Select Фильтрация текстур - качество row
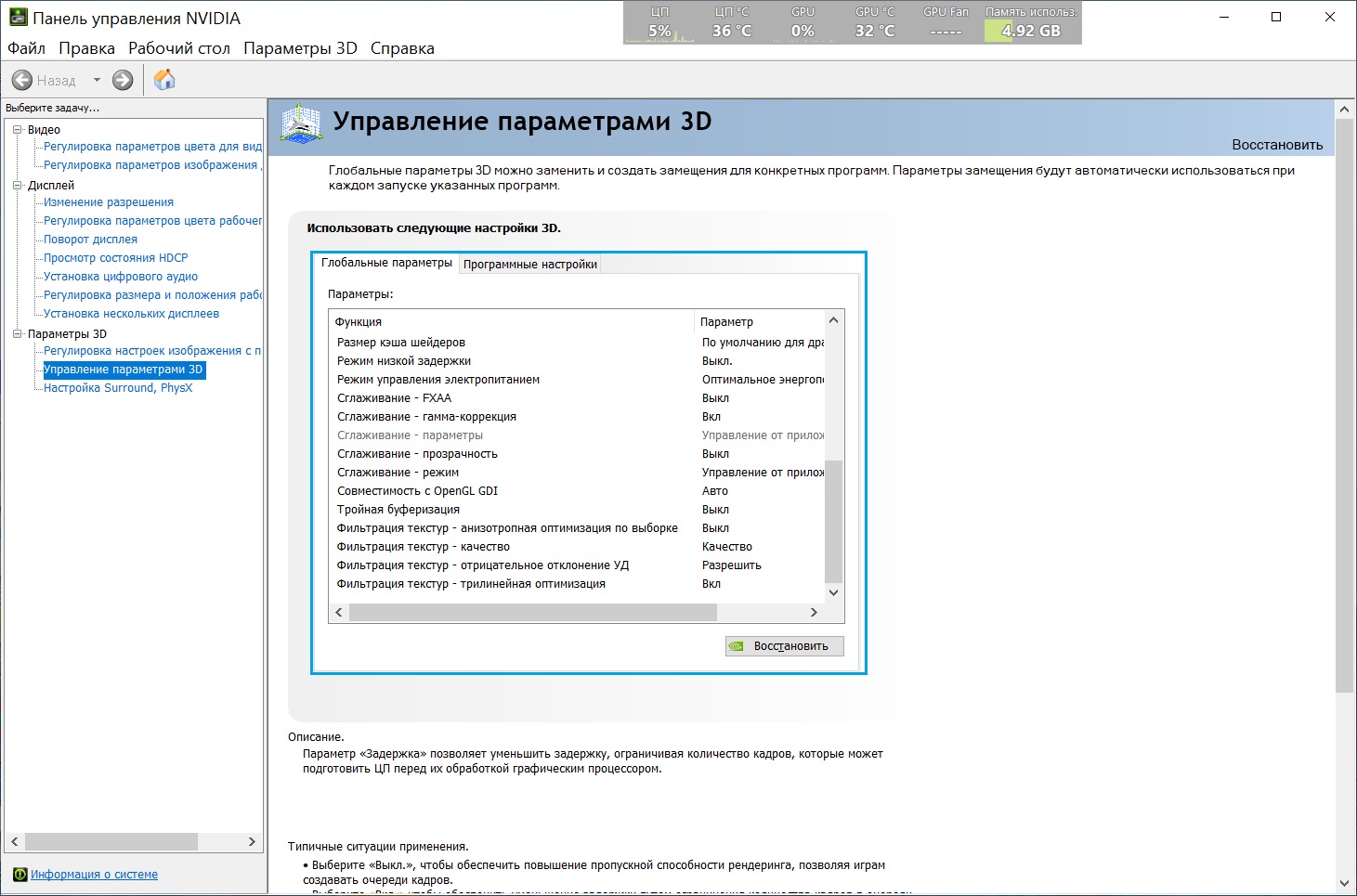The image size is (1357, 896). click(578, 547)
